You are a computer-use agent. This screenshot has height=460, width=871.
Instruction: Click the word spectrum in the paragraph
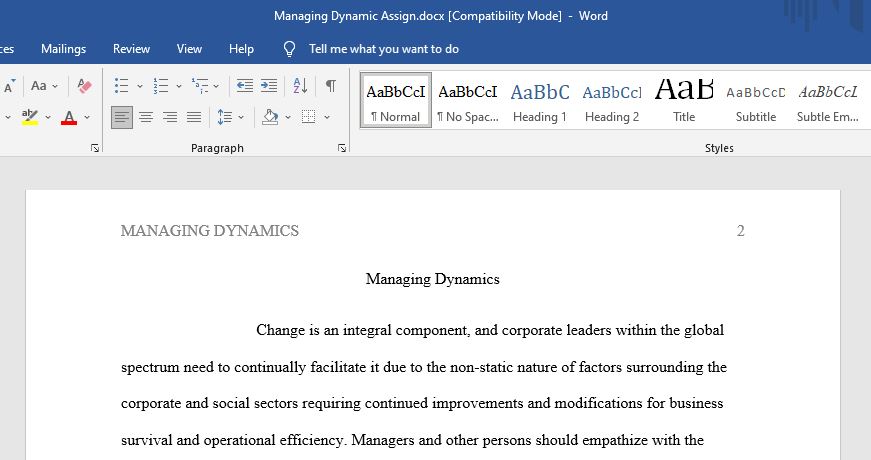click(150, 368)
